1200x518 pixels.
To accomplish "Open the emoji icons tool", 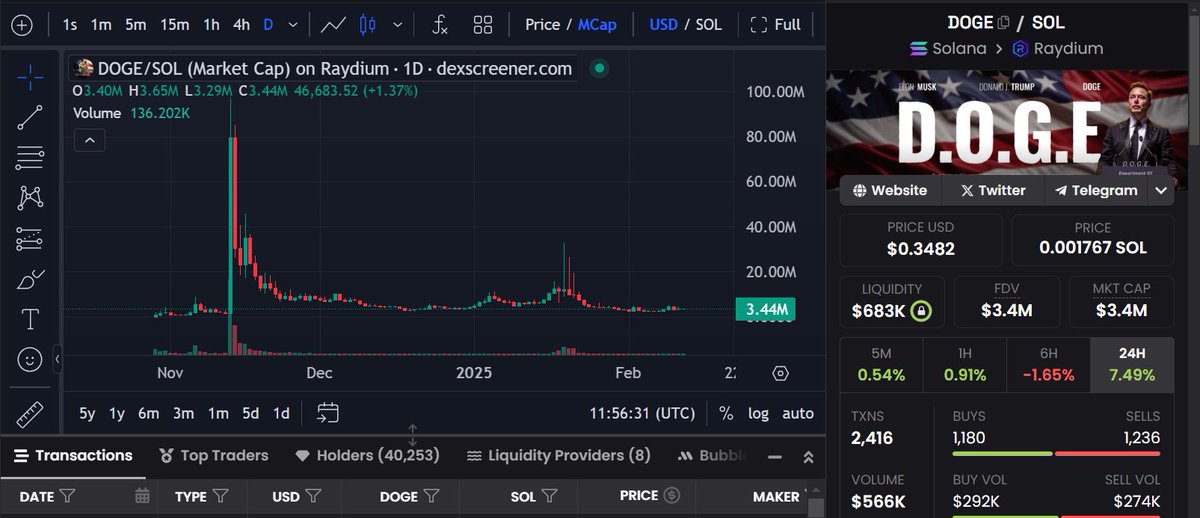I will (x=30, y=359).
